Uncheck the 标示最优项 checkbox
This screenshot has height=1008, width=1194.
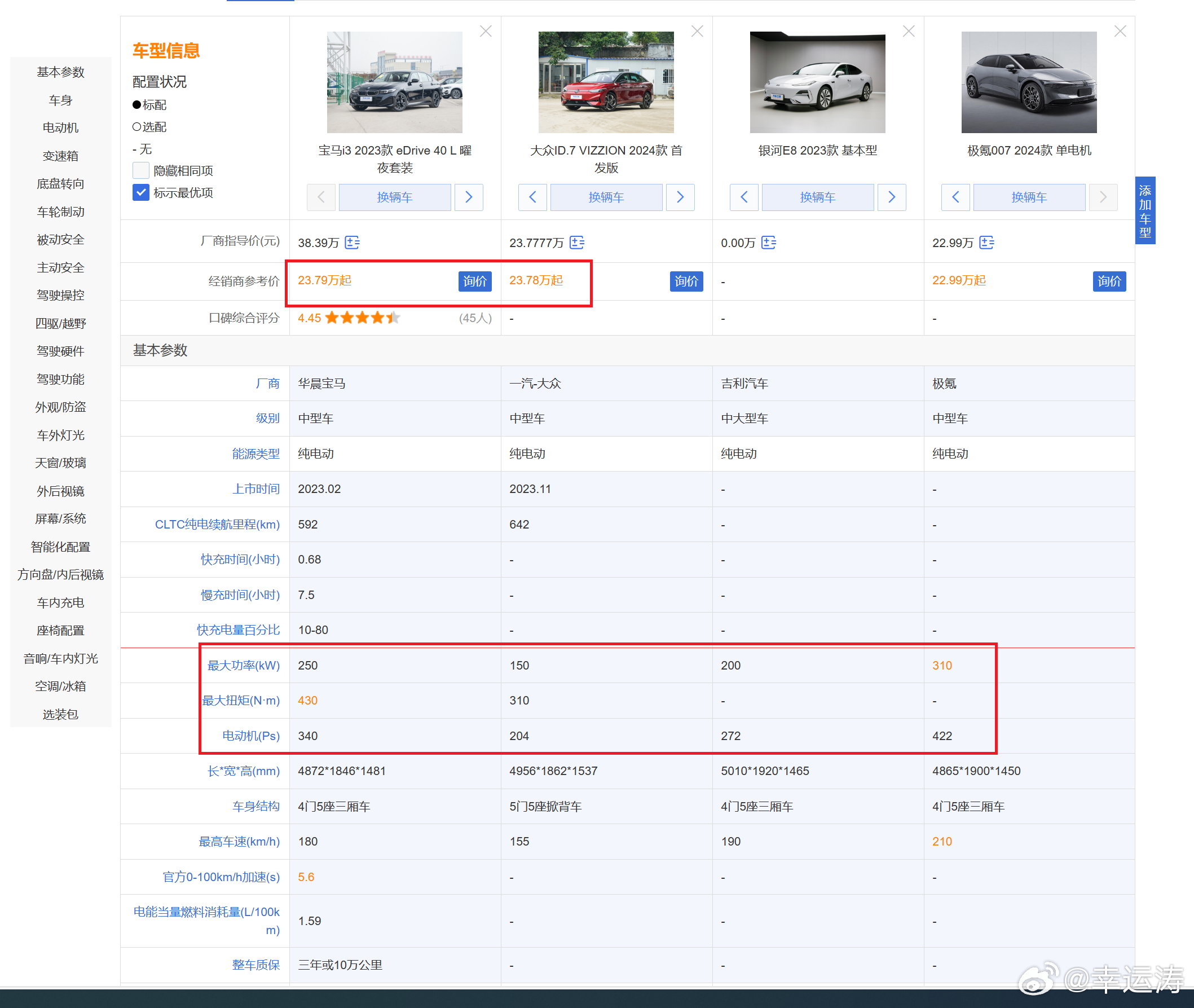pos(140,192)
